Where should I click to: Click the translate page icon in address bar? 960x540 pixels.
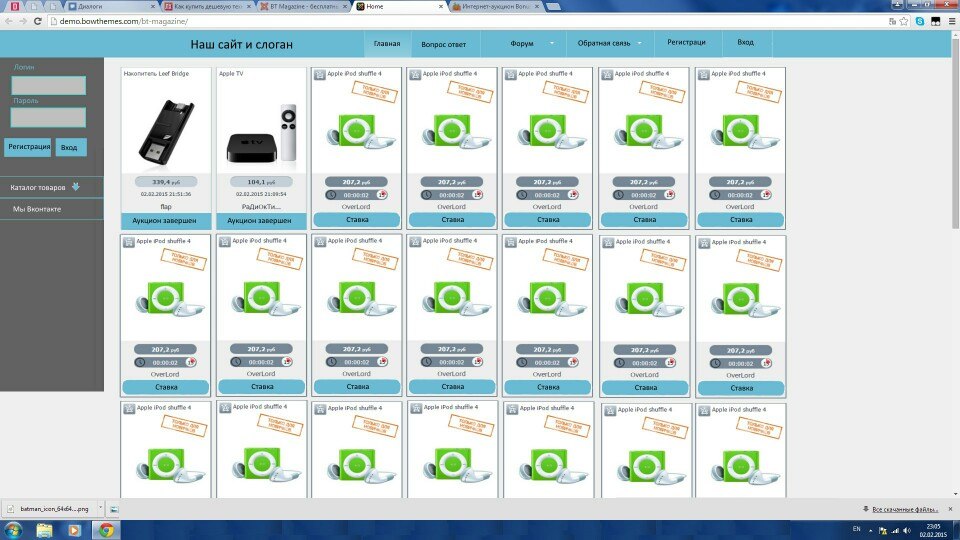[892, 21]
